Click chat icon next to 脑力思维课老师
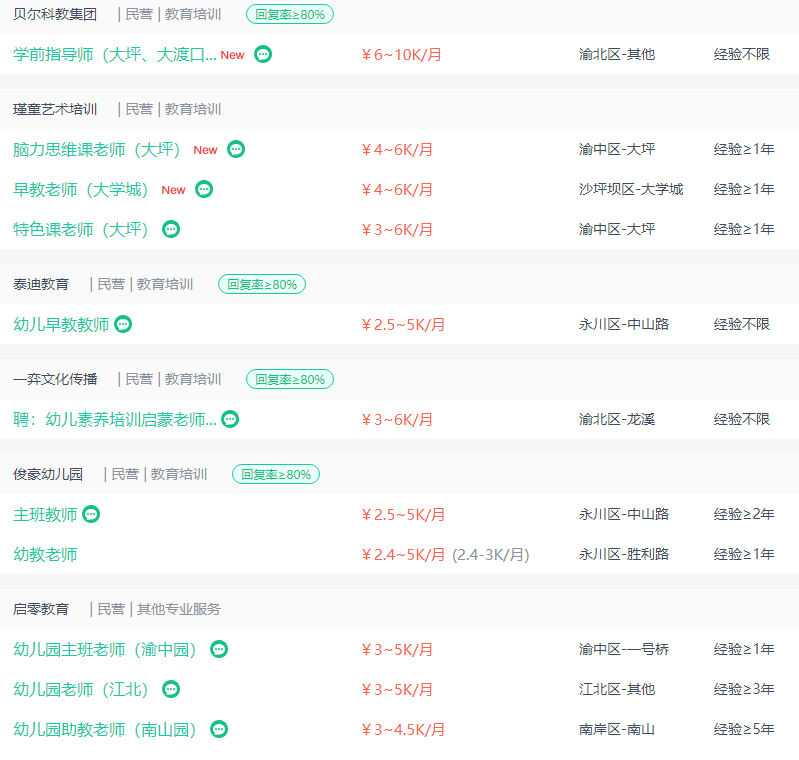799x760 pixels. click(236, 149)
